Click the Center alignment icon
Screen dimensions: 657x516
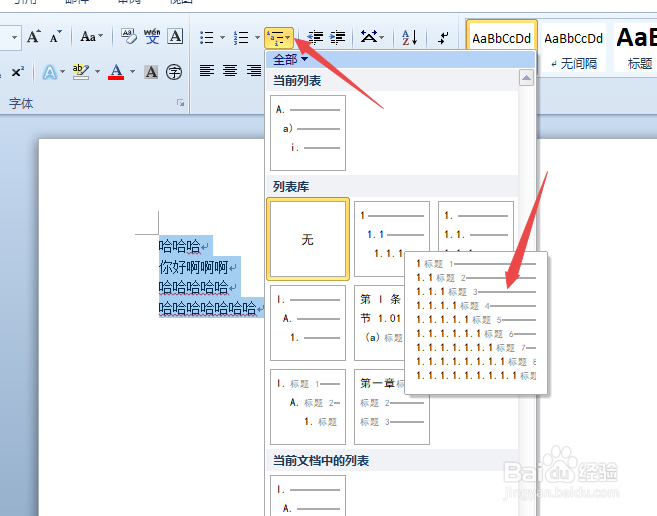230,70
